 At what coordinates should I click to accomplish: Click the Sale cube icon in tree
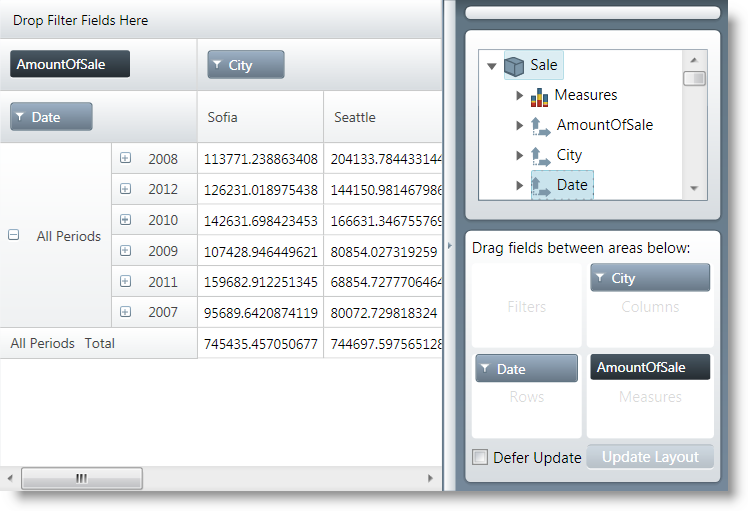click(x=515, y=66)
